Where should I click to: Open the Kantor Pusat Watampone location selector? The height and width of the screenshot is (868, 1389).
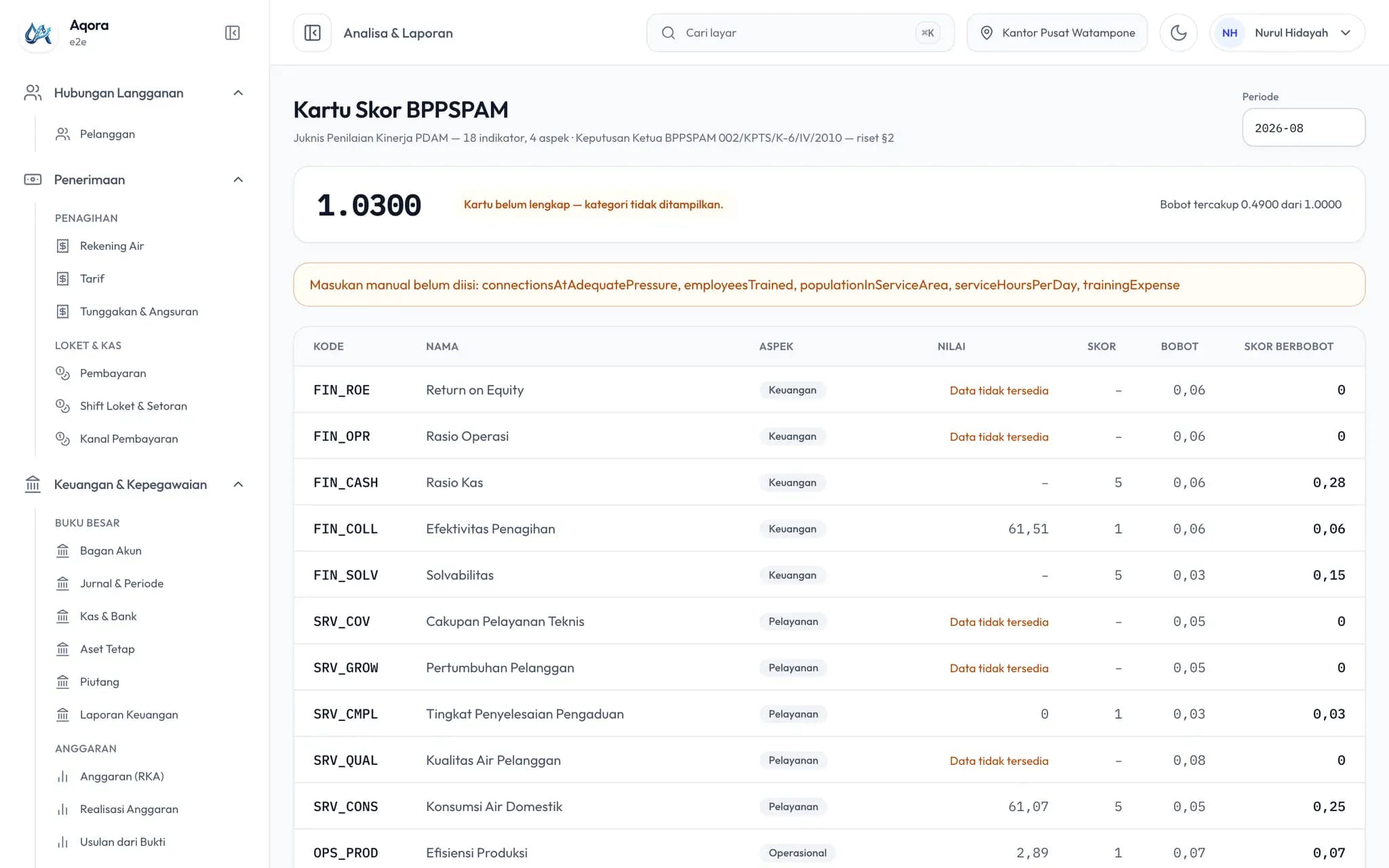[1057, 33]
